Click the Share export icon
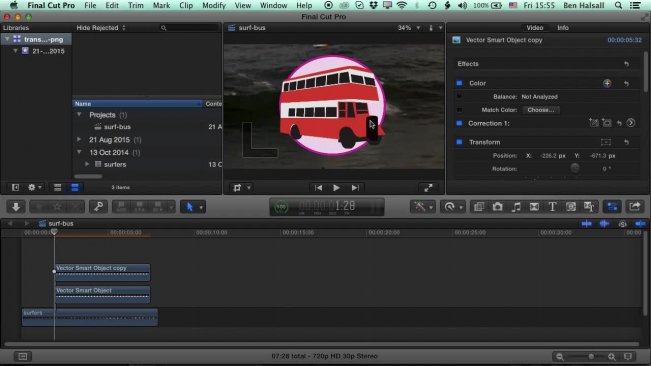 pyautogui.click(x=635, y=207)
